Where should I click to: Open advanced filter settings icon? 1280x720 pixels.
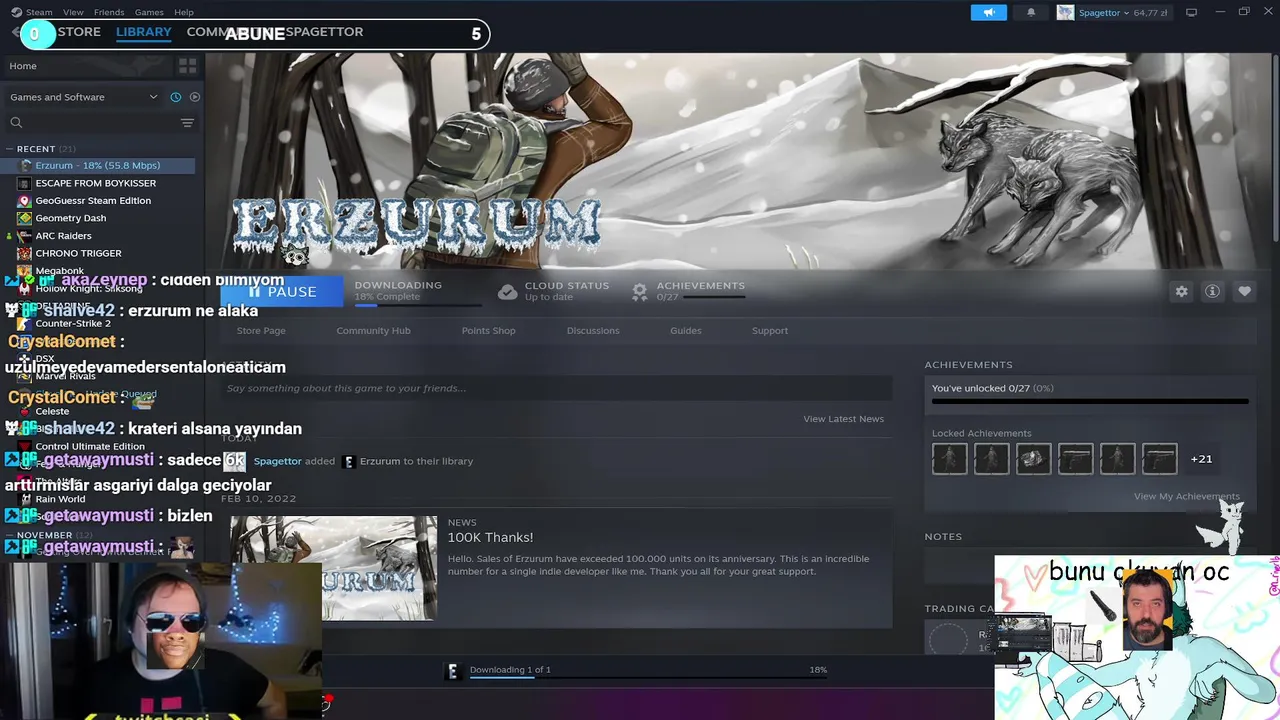pos(187,122)
